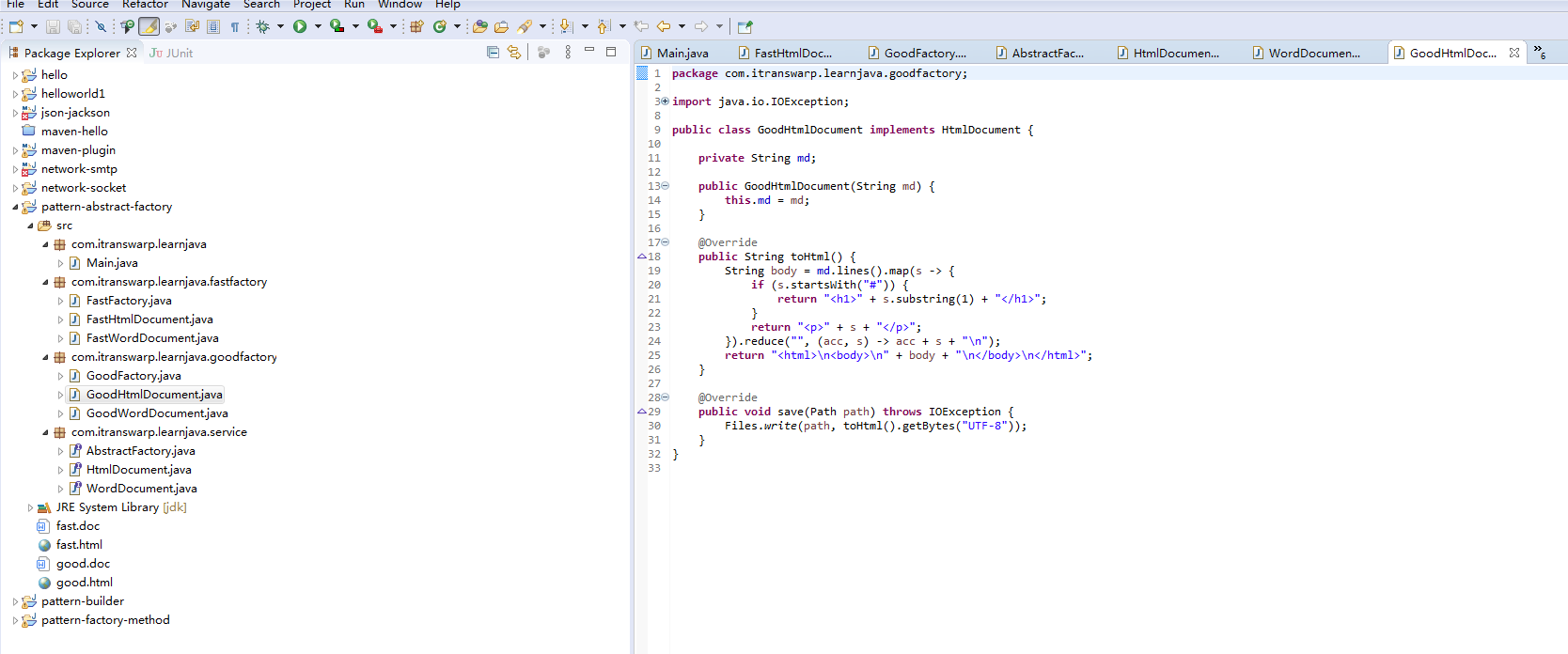1568x654 pixels.
Task: Open the Navigate menu
Action: tap(206, 5)
